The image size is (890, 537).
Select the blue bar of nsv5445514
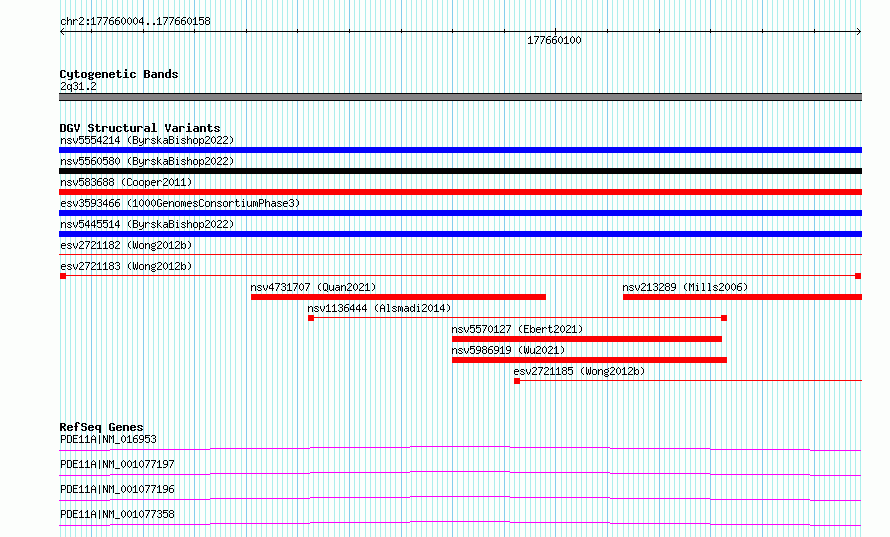tap(460, 234)
